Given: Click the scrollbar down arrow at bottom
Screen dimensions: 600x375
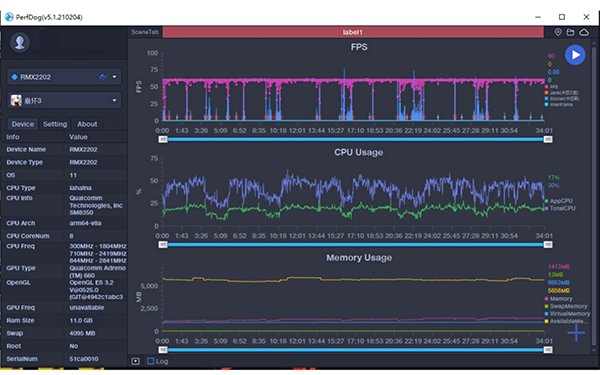Looking at the screenshot, I should point(594,350).
